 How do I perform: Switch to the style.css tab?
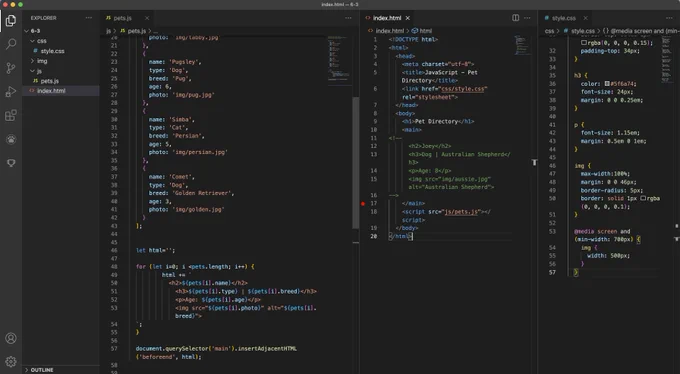click(563, 18)
